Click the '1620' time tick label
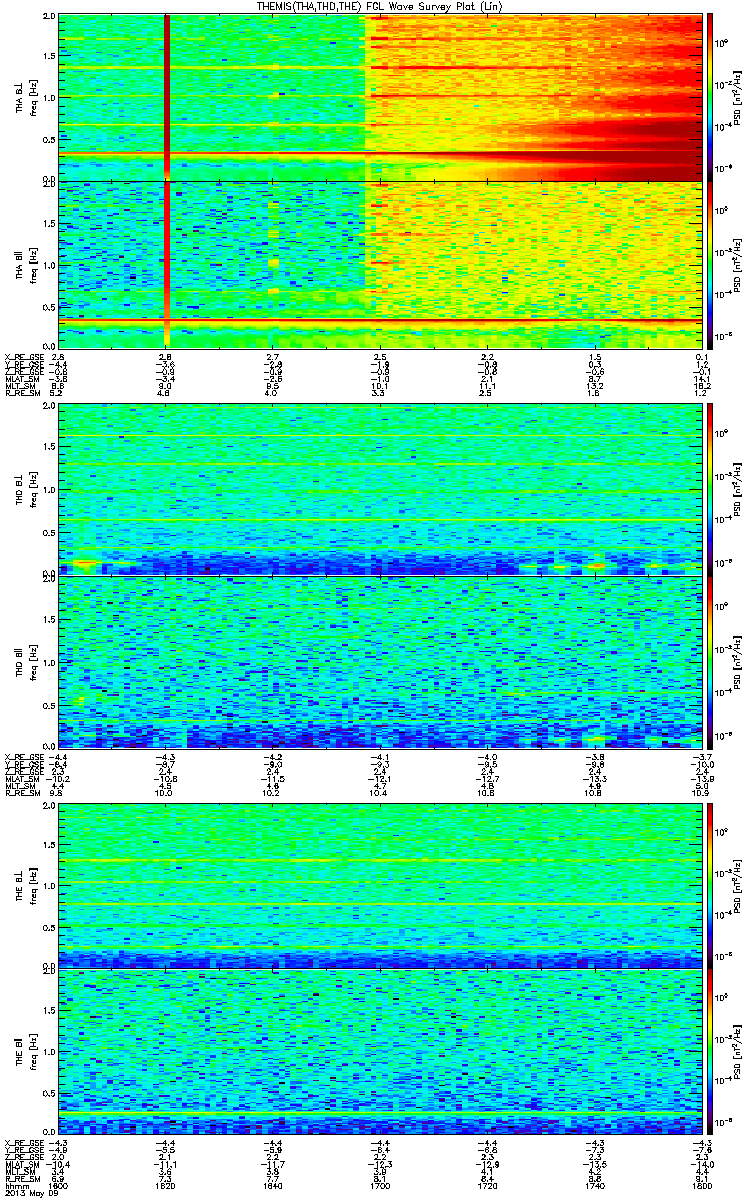 [x=166, y=1184]
